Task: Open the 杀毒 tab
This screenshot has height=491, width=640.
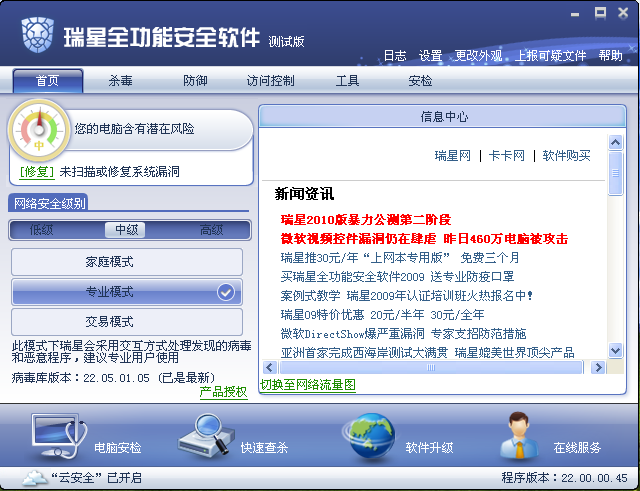Action: click(120, 80)
